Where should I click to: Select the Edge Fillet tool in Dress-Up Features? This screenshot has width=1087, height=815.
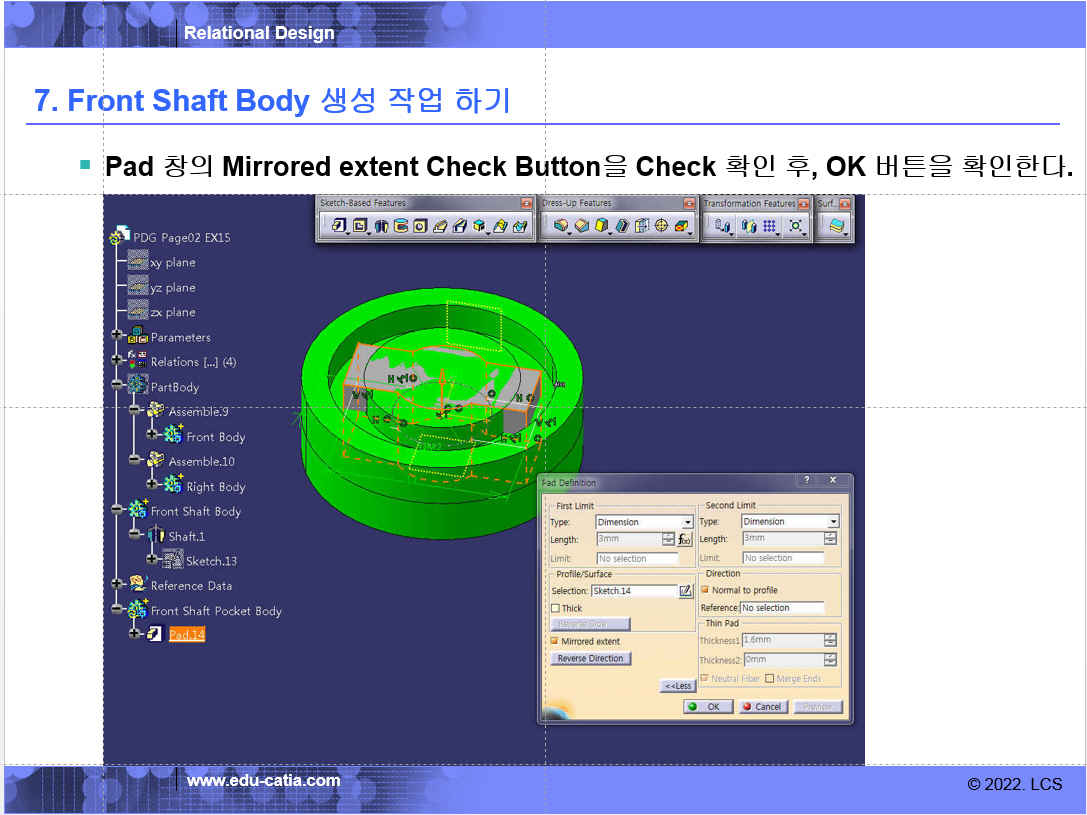click(x=561, y=227)
